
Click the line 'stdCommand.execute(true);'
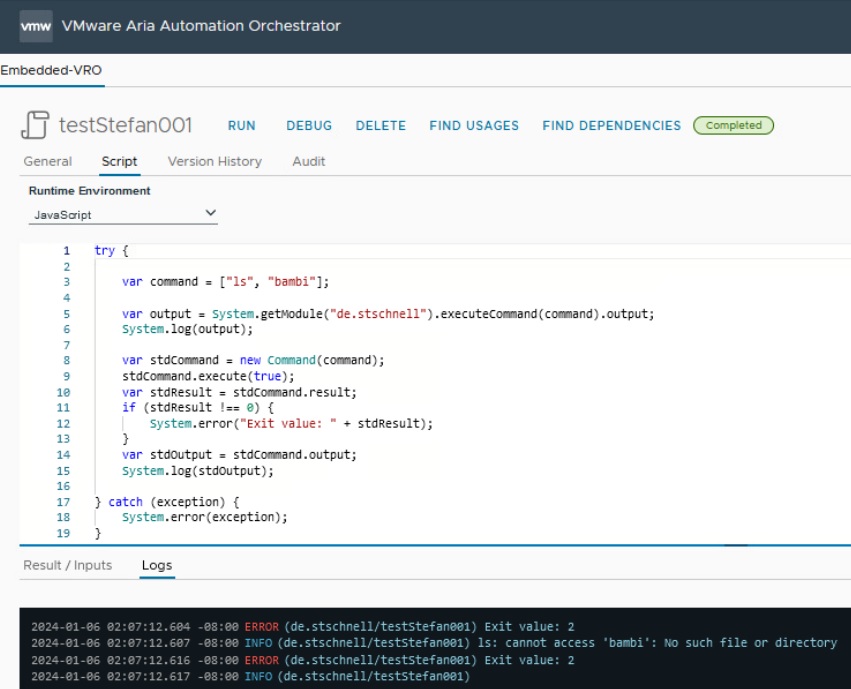[x=208, y=377]
